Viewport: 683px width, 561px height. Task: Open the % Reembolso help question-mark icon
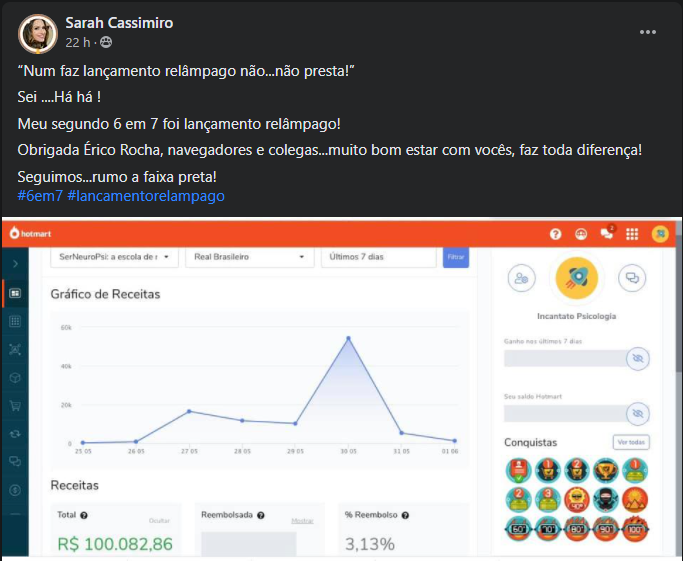point(406,515)
